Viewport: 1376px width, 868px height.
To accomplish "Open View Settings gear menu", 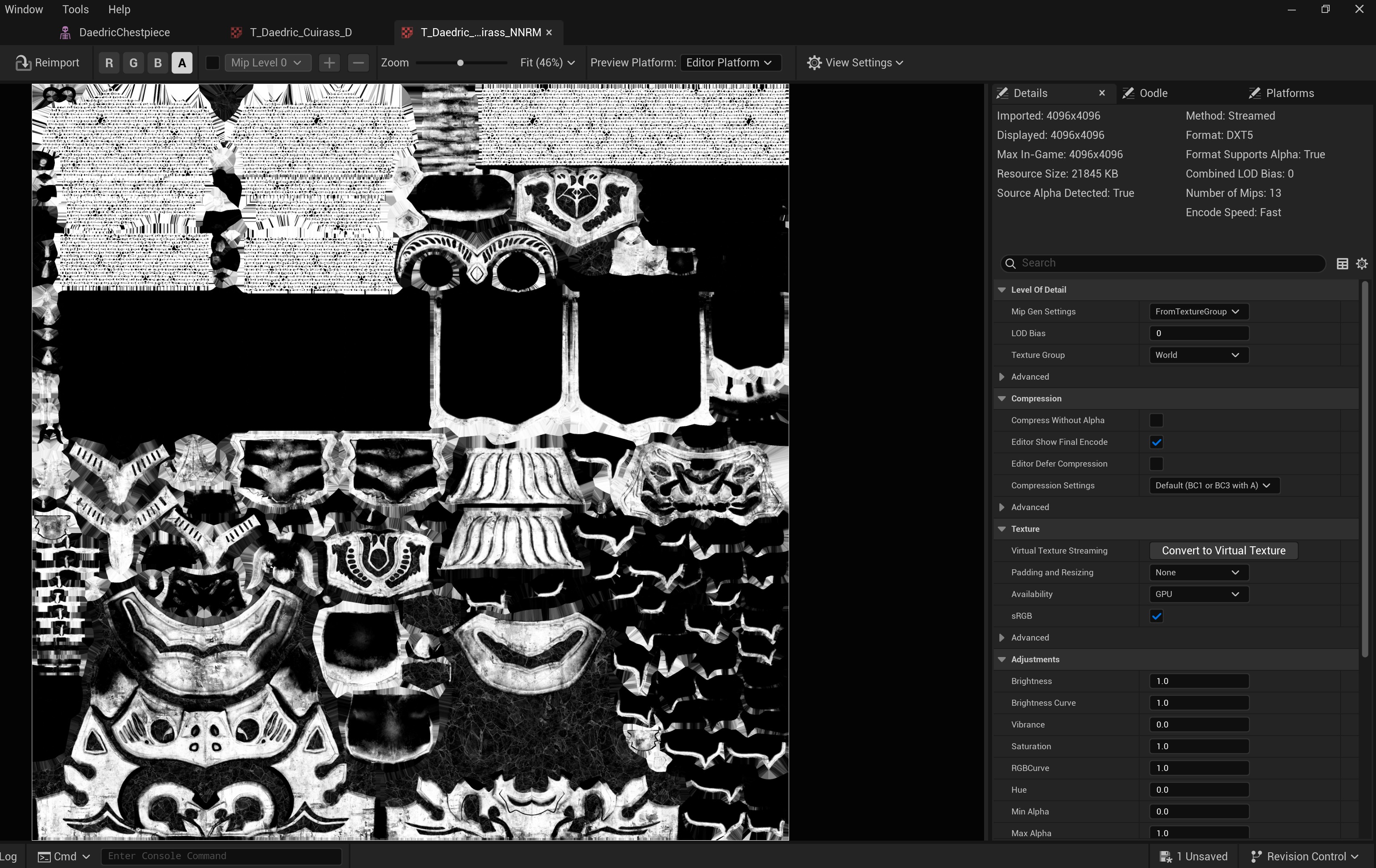I will tap(855, 63).
